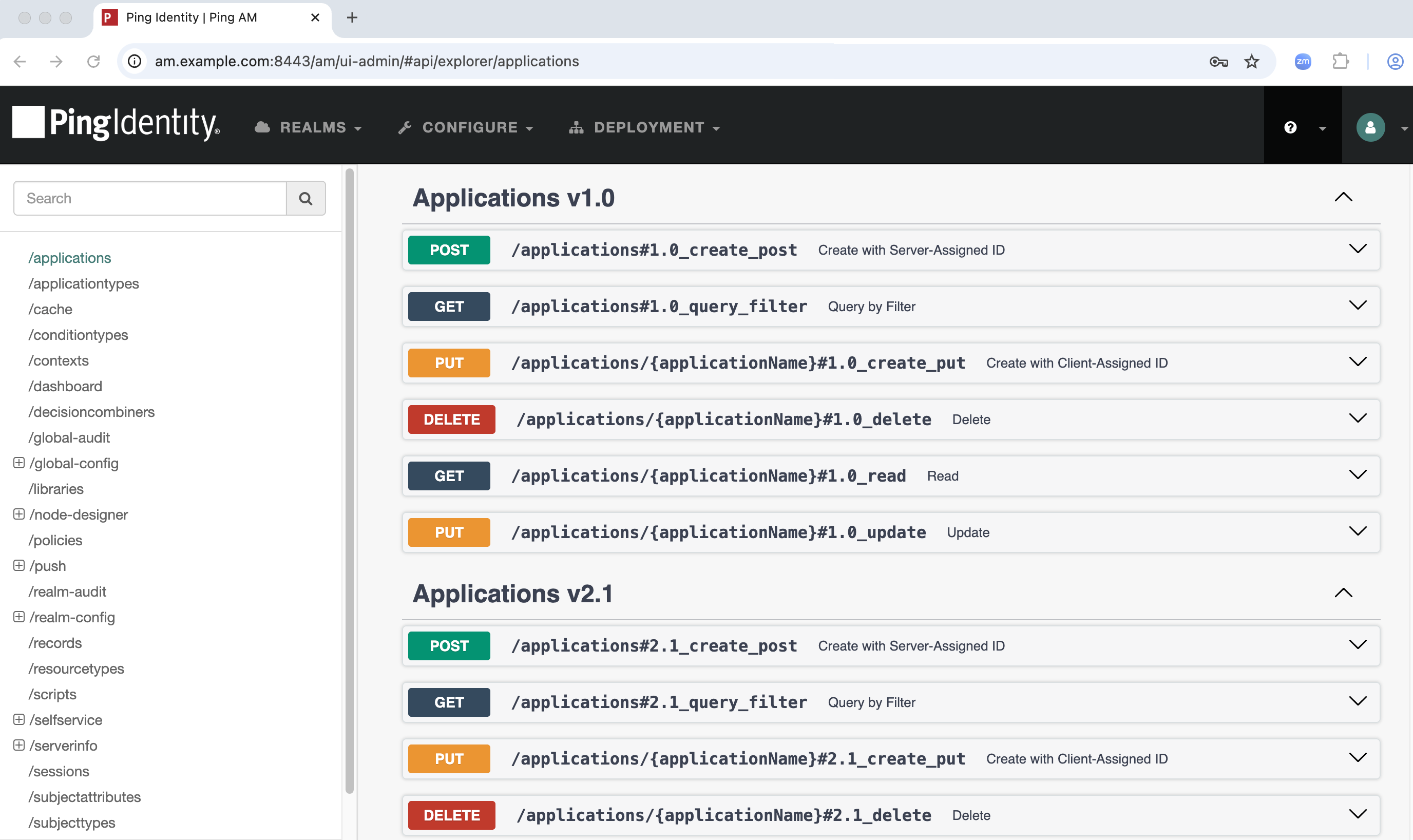
Task: Open the help question mark menu
Action: [1290, 127]
